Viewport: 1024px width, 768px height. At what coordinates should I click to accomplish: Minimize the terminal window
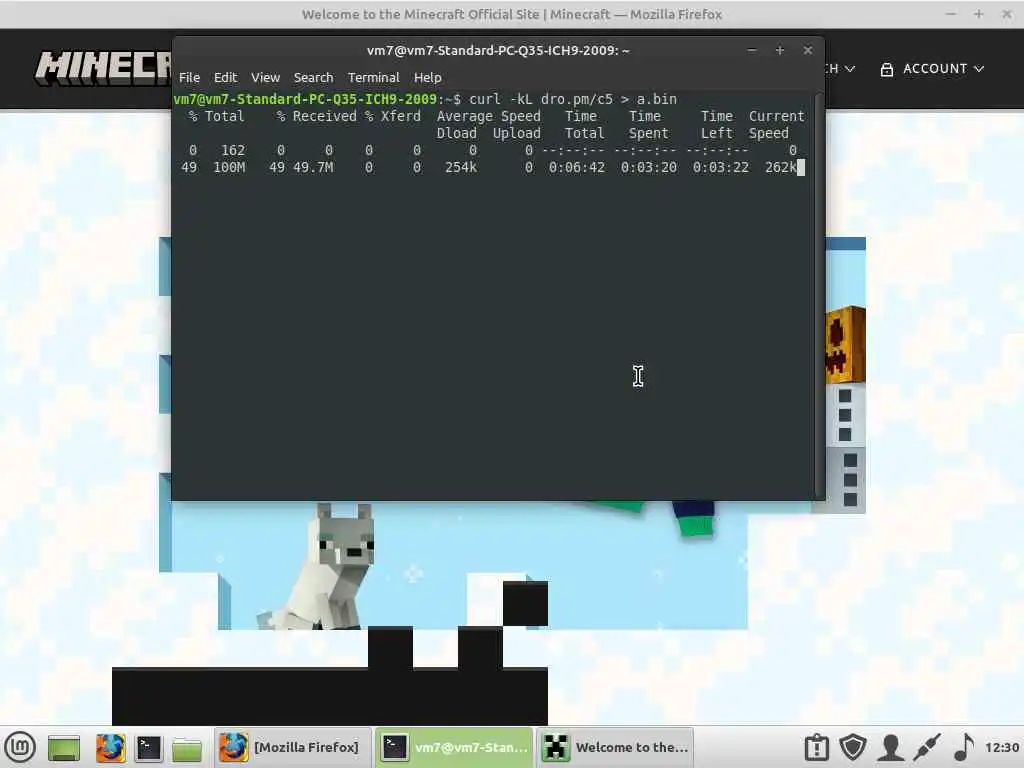pyautogui.click(x=752, y=50)
